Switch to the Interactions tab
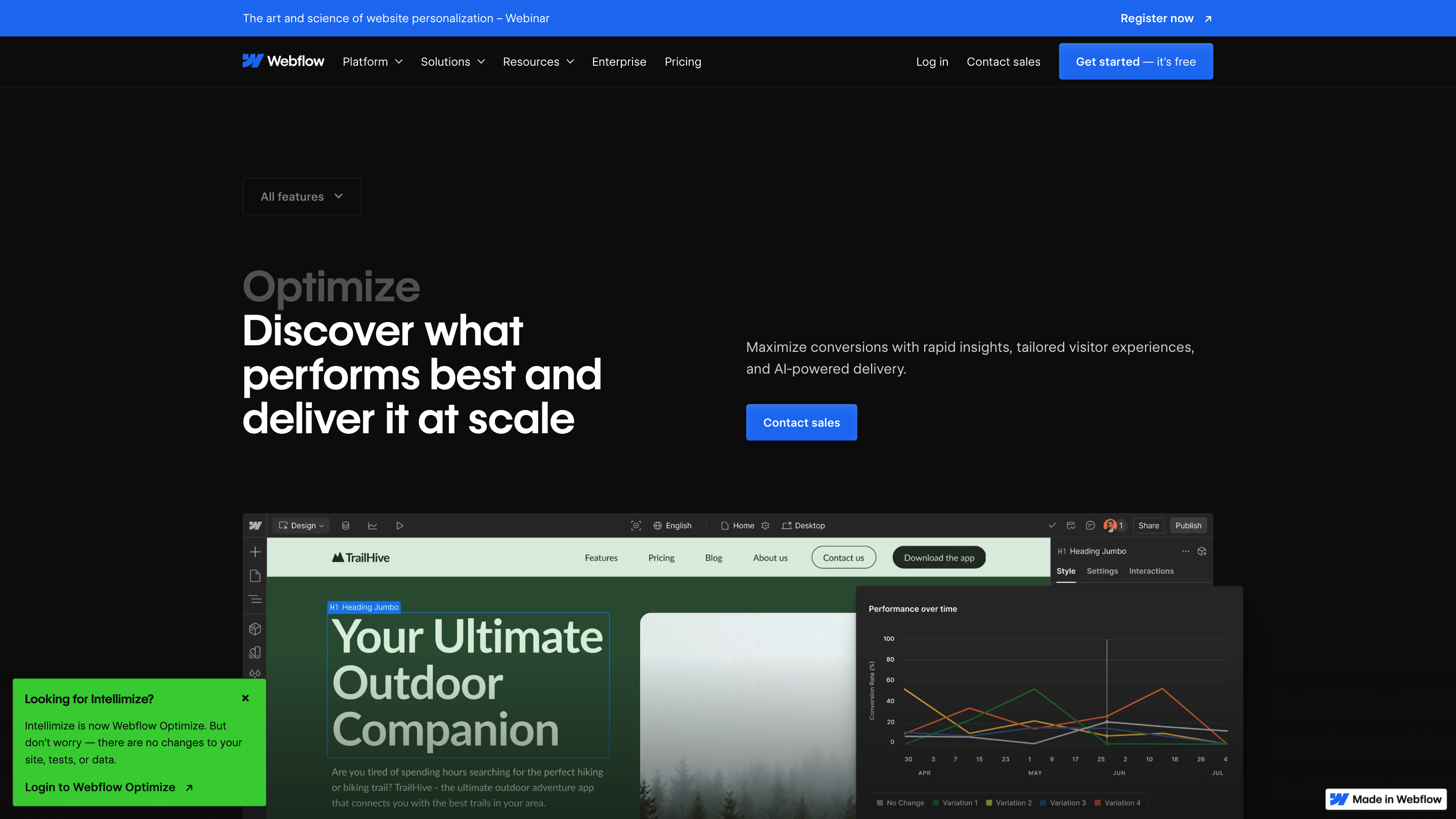Image resolution: width=1456 pixels, height=819 pixels. coord(1151,571)
